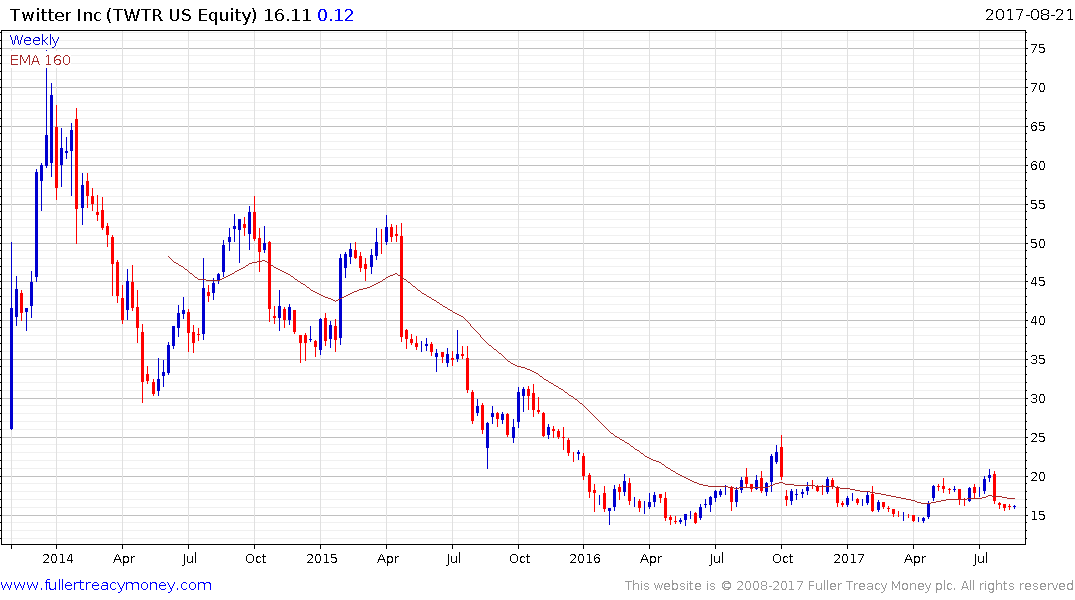Click the 45 price axis label
Screen dimensions: 1075x600
(x=1037, y=282)
